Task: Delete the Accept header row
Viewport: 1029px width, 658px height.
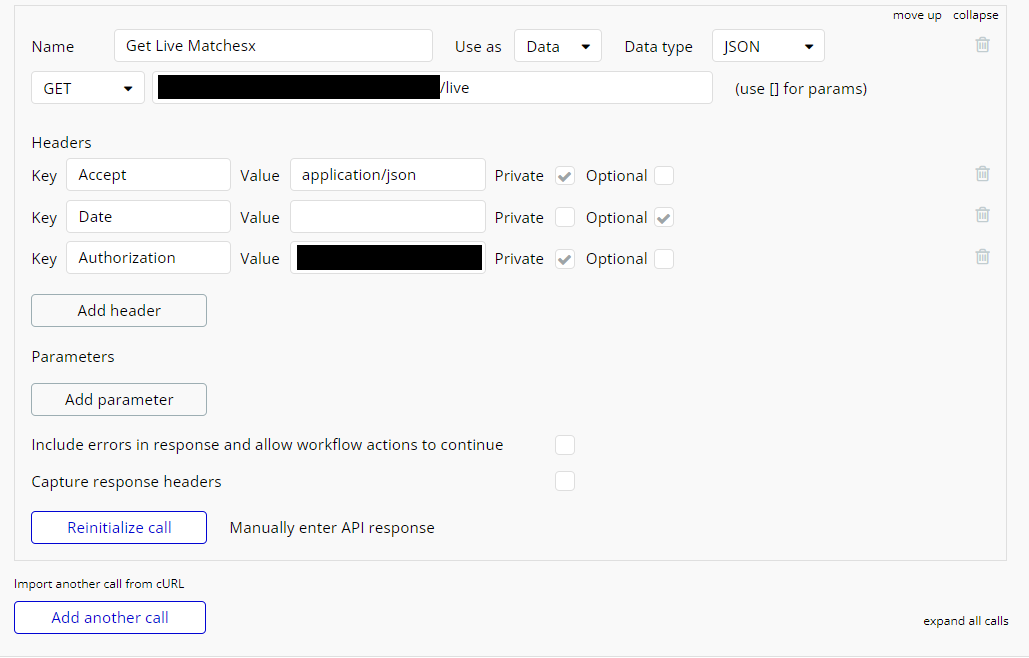Action: (982, 174)
